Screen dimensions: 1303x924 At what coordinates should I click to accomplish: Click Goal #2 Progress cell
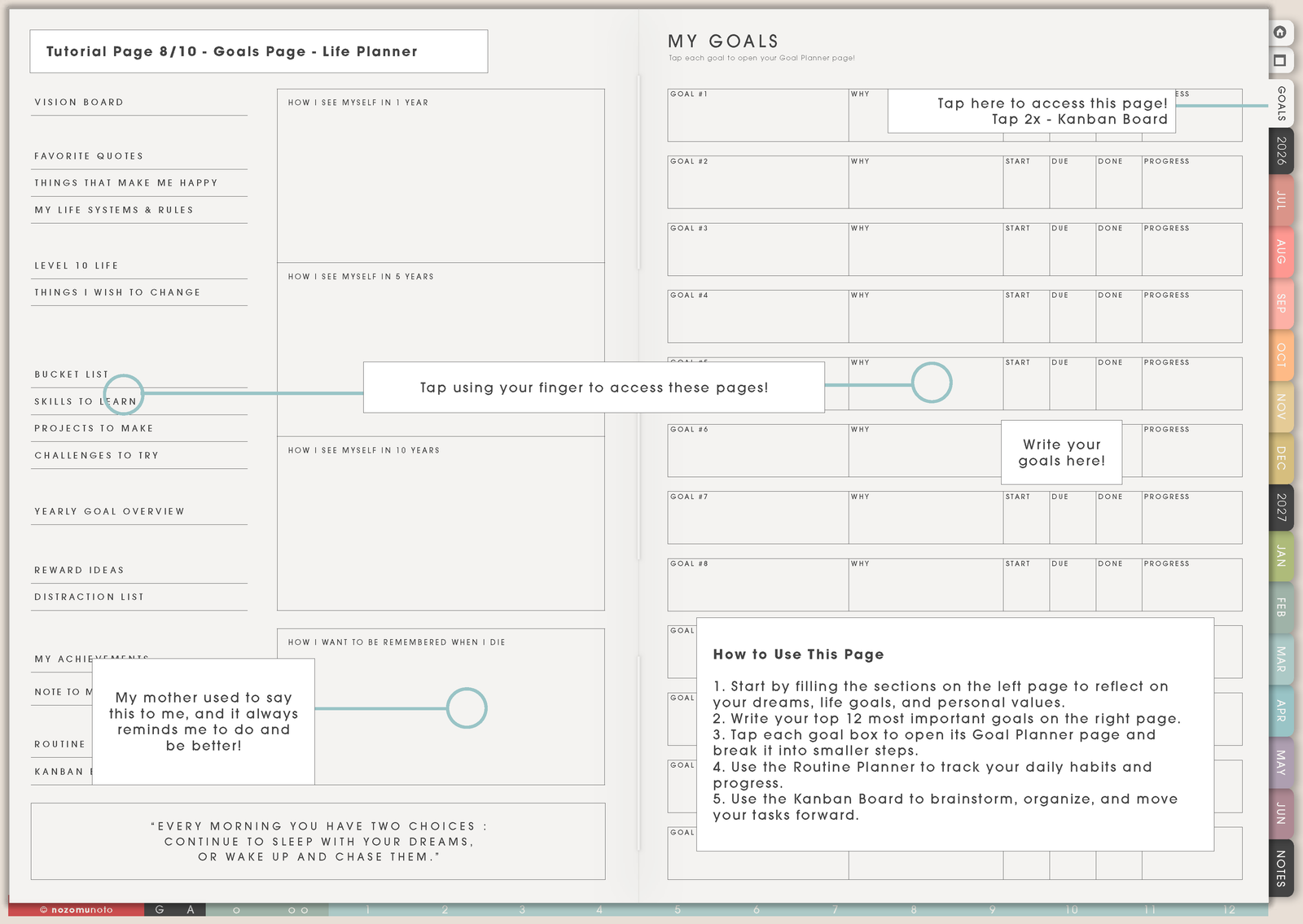click(x=1192, y=182)
